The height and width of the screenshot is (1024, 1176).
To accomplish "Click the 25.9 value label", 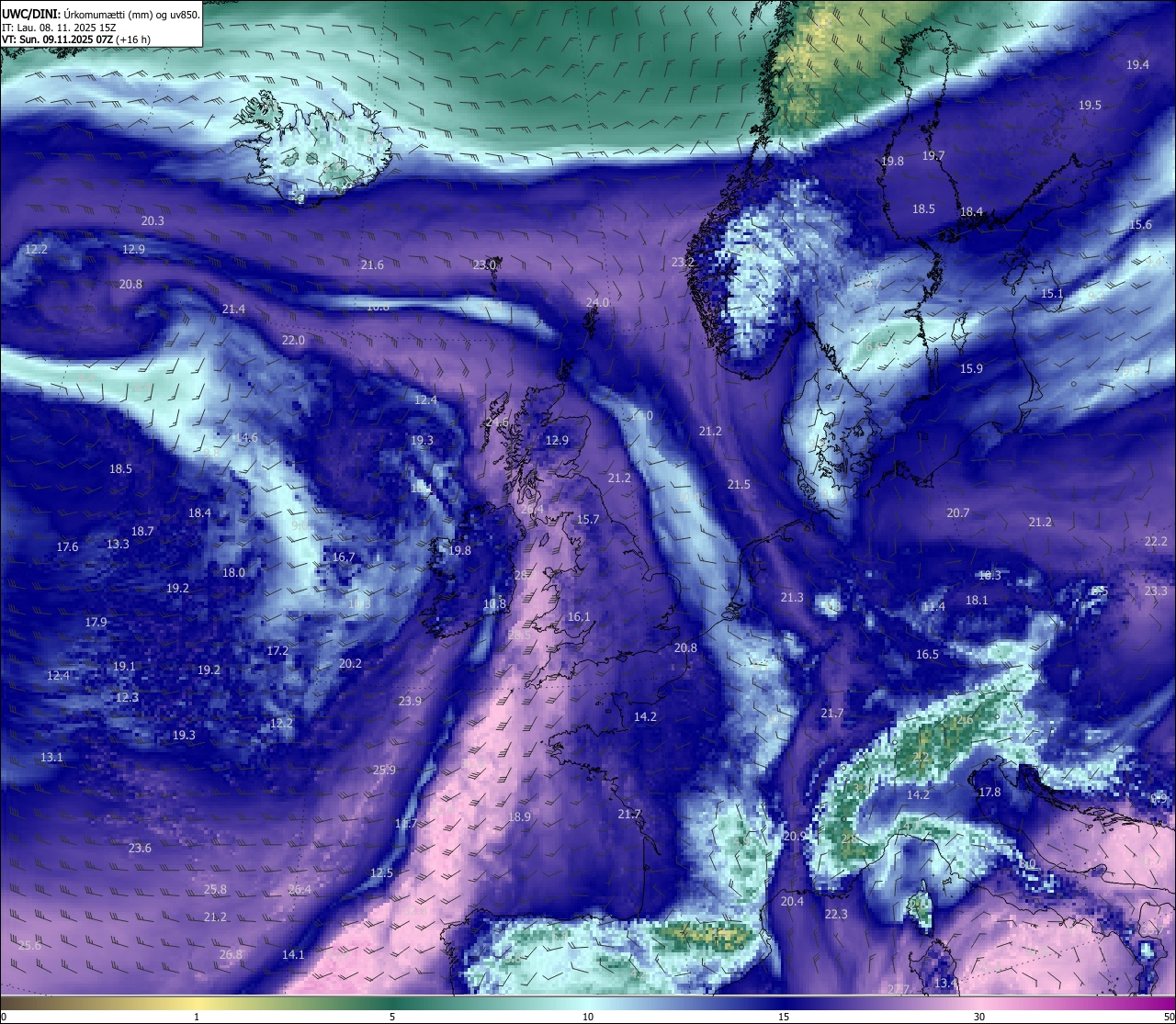I will [384, 771].
